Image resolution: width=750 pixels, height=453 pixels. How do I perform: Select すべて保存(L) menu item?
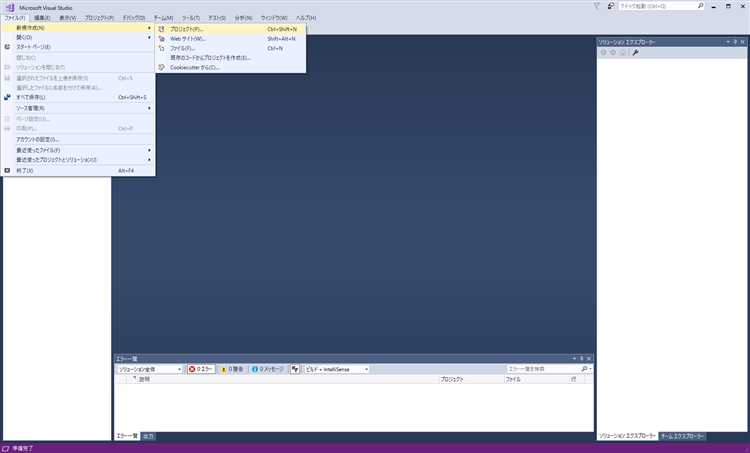pyautogui.click(x=78, y=97)
